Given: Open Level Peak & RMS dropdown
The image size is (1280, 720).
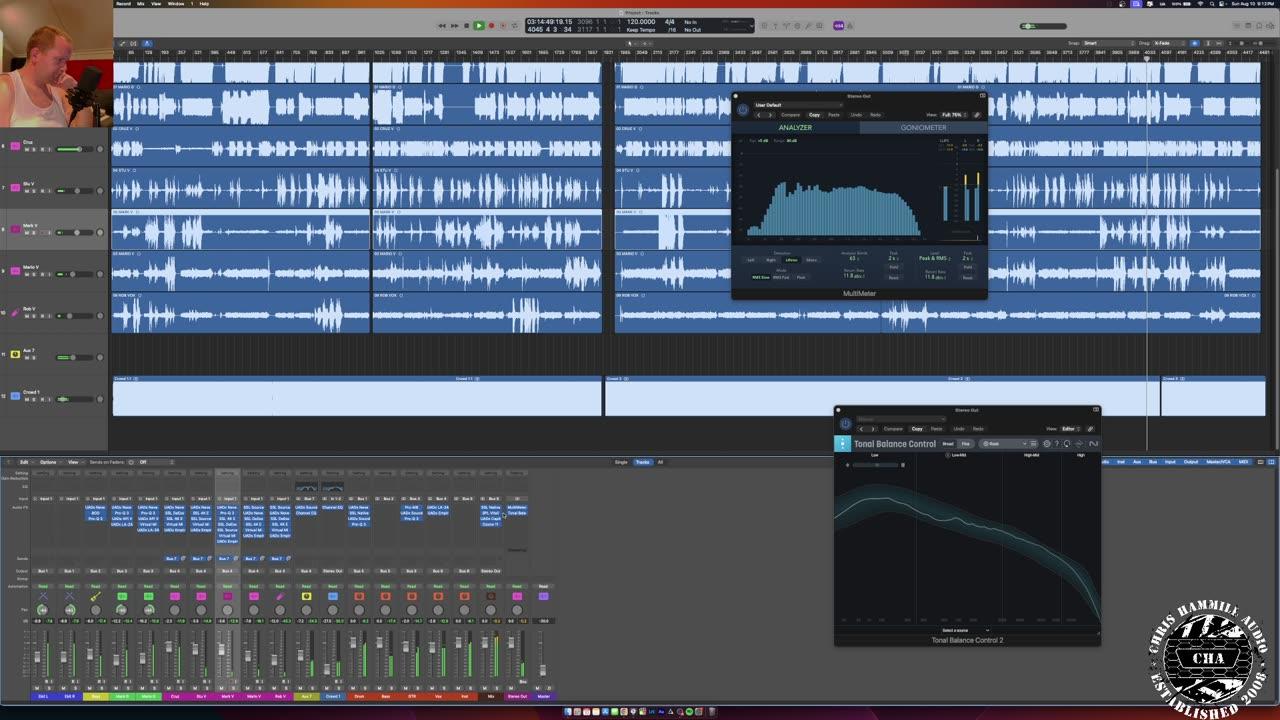Looking at the screenshot, I should 935,258.
